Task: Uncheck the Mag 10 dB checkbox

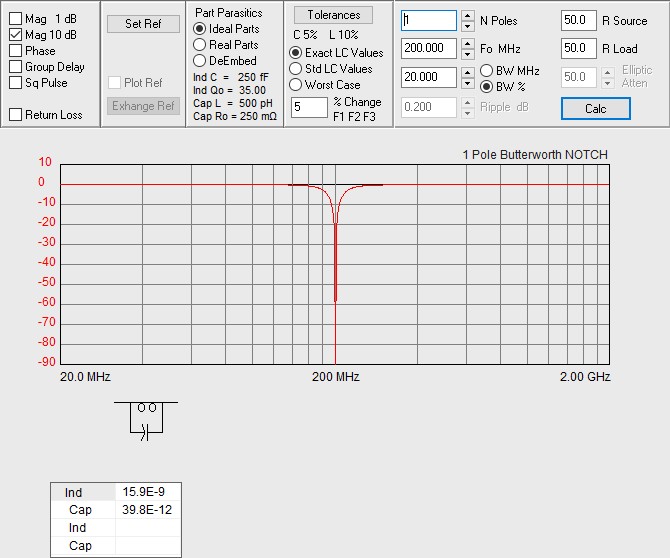Action: tap(15, 35)
